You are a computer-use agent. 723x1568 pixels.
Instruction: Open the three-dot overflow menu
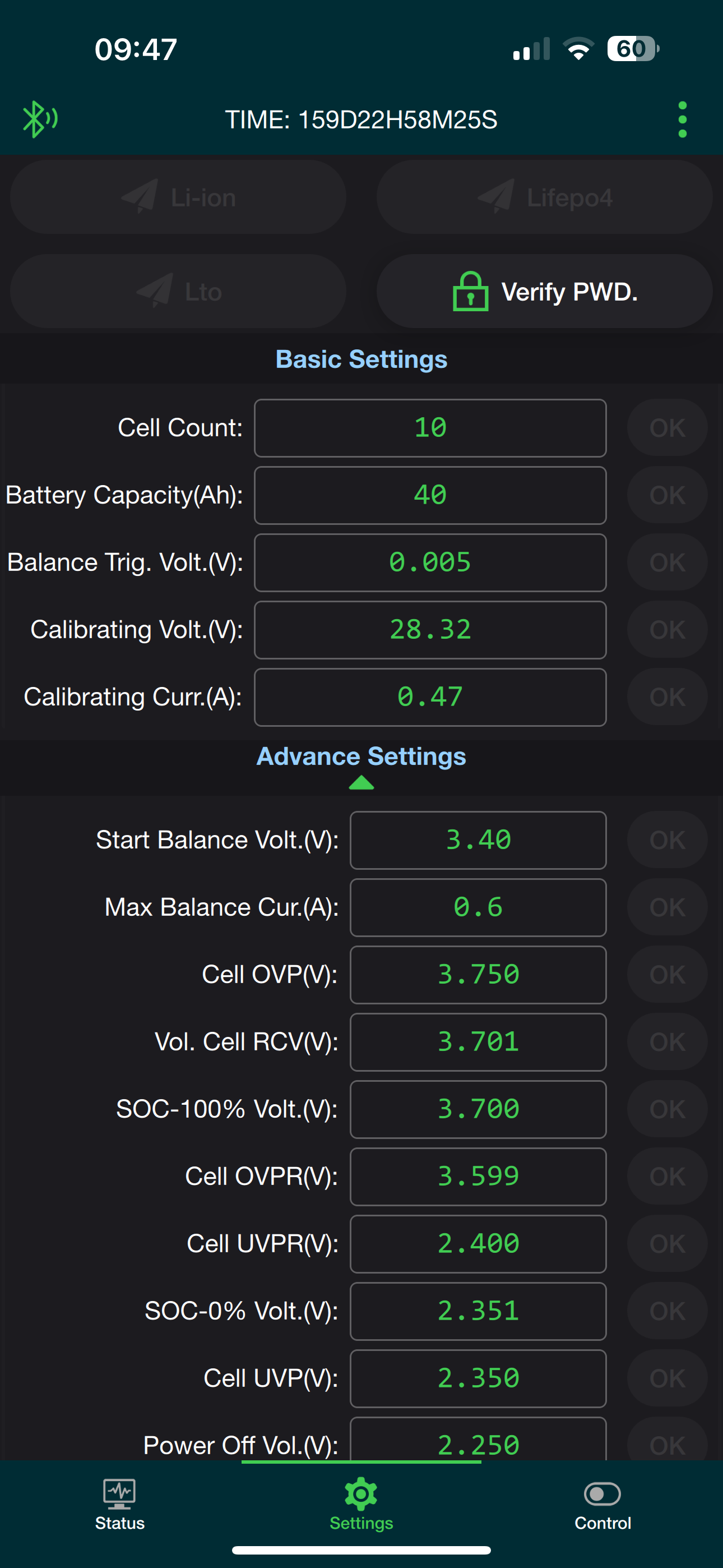coord(682,119)
